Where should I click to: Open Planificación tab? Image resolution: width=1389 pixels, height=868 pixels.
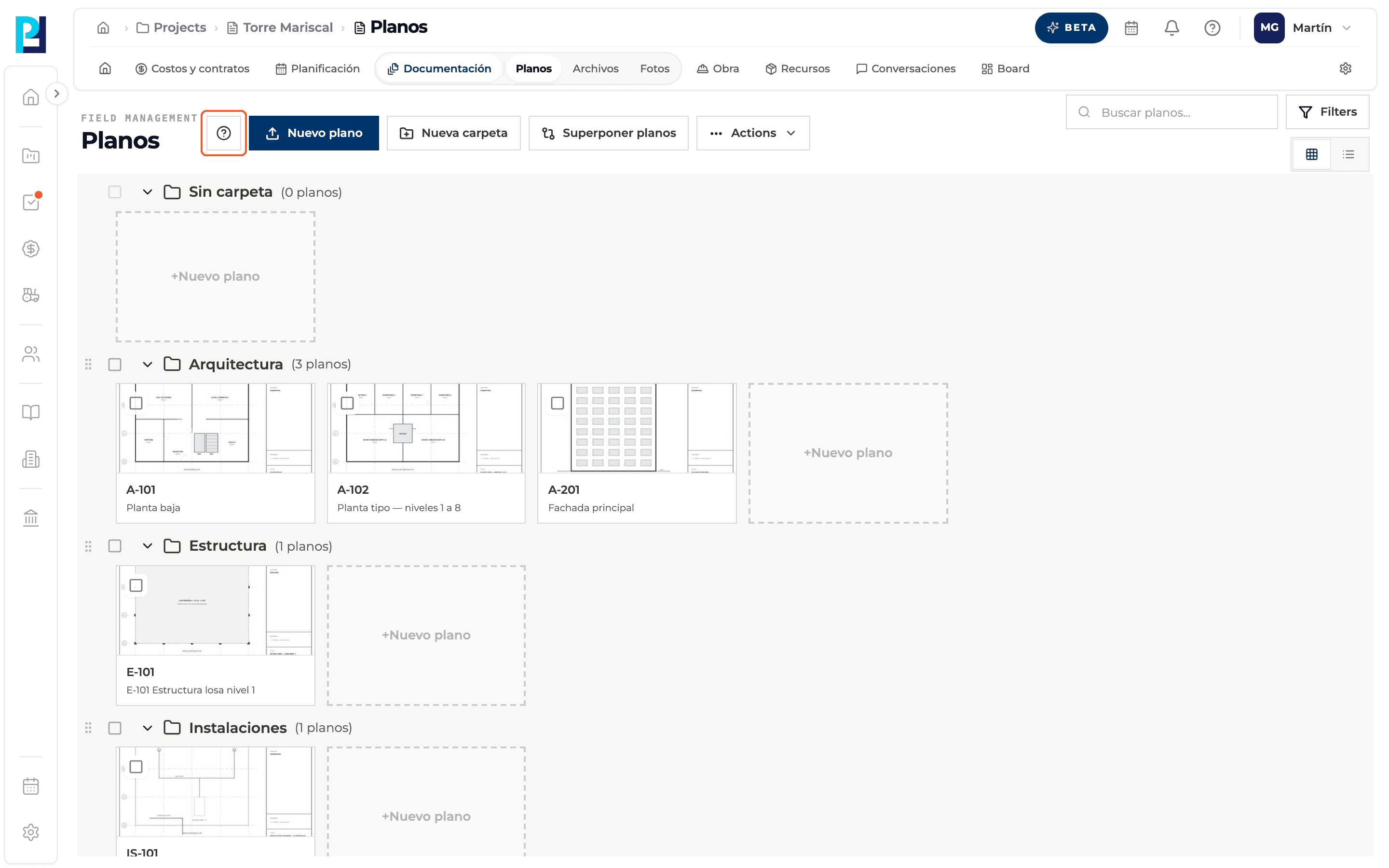(x=317, y=68)
